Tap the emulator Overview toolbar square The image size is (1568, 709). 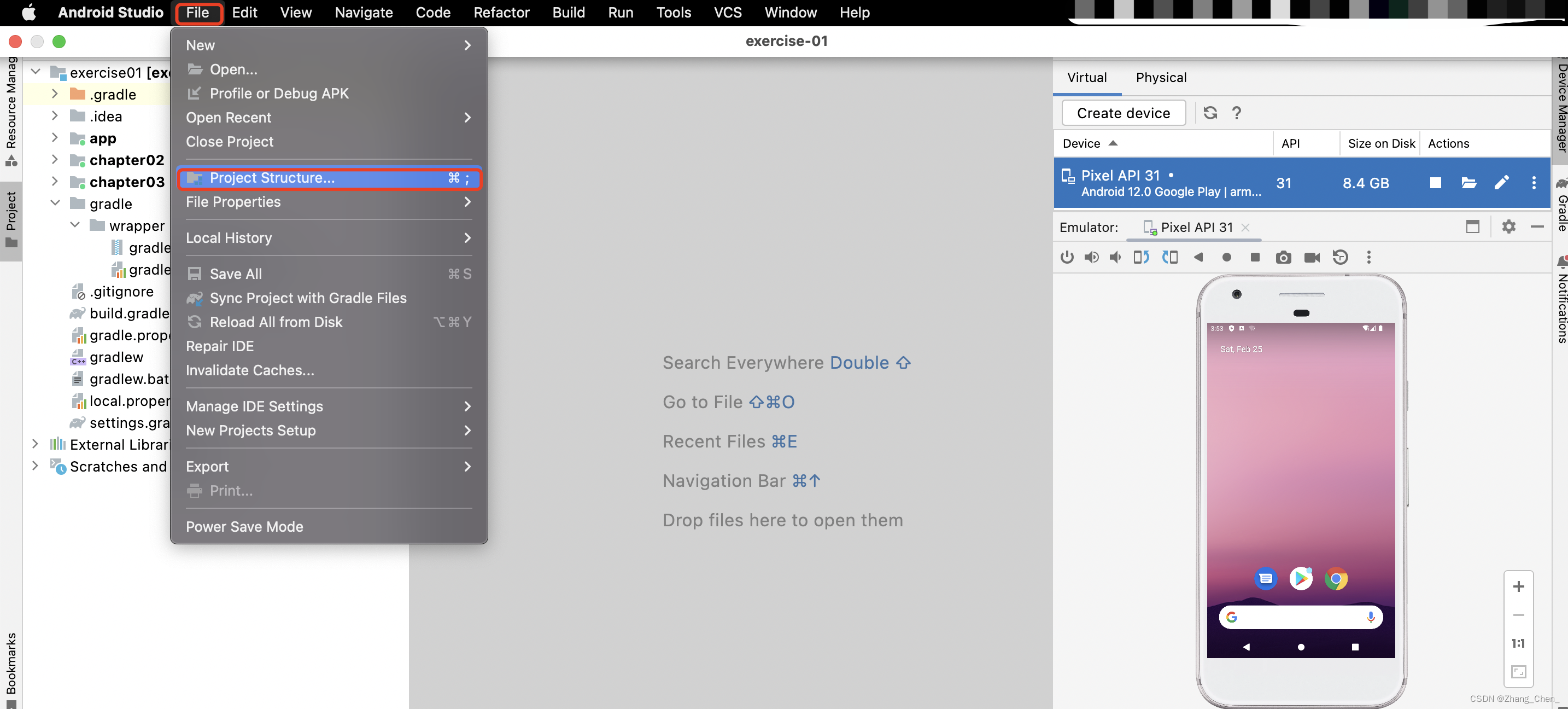click(x=1255, y=258)
